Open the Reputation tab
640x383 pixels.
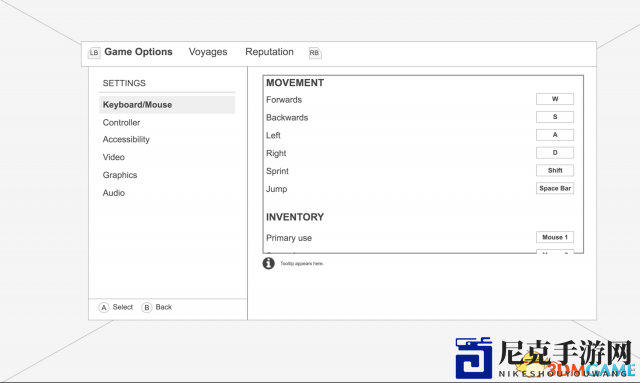point(269,52)
